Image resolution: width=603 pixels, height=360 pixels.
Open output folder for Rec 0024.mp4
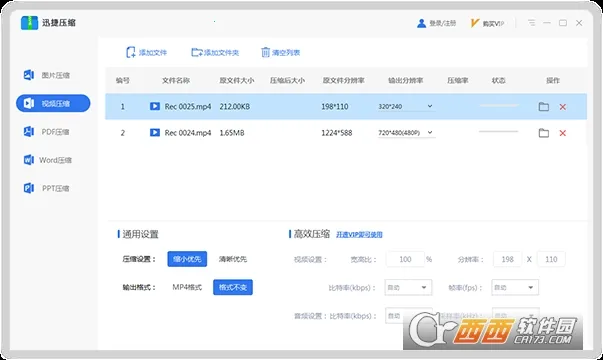543,133
